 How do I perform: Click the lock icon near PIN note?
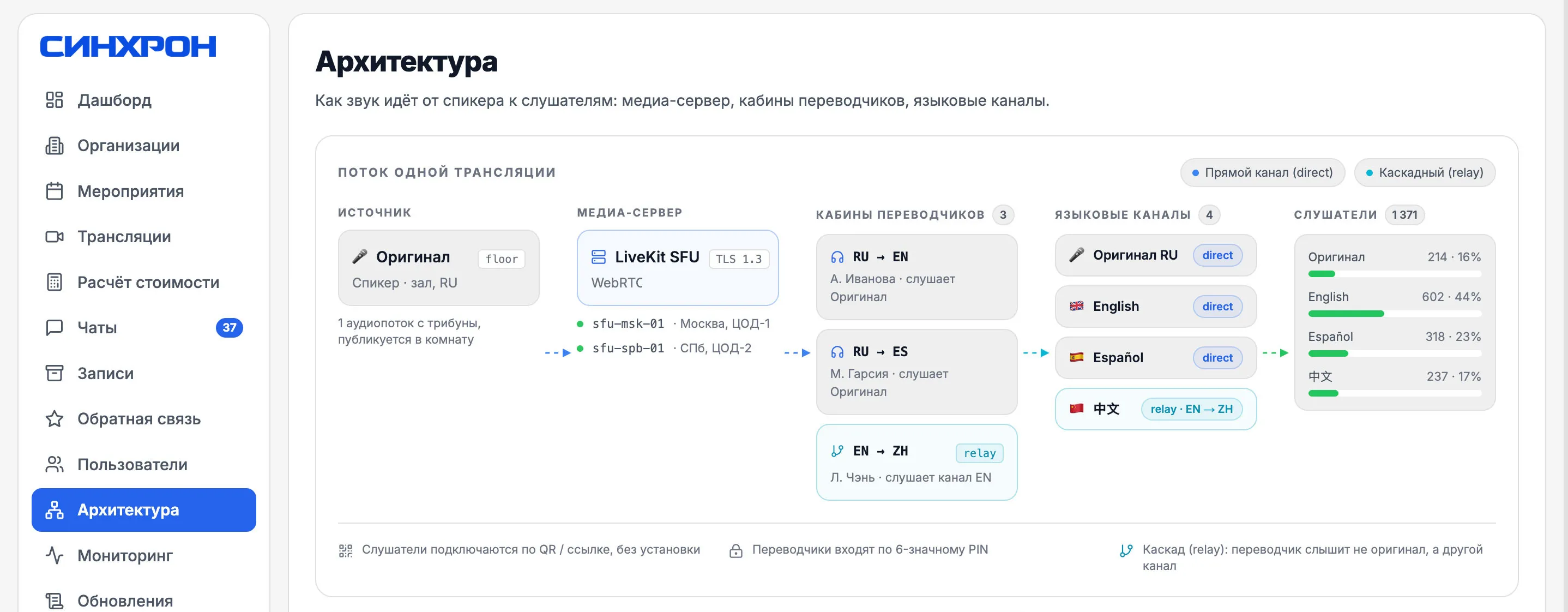click(735, 550)
